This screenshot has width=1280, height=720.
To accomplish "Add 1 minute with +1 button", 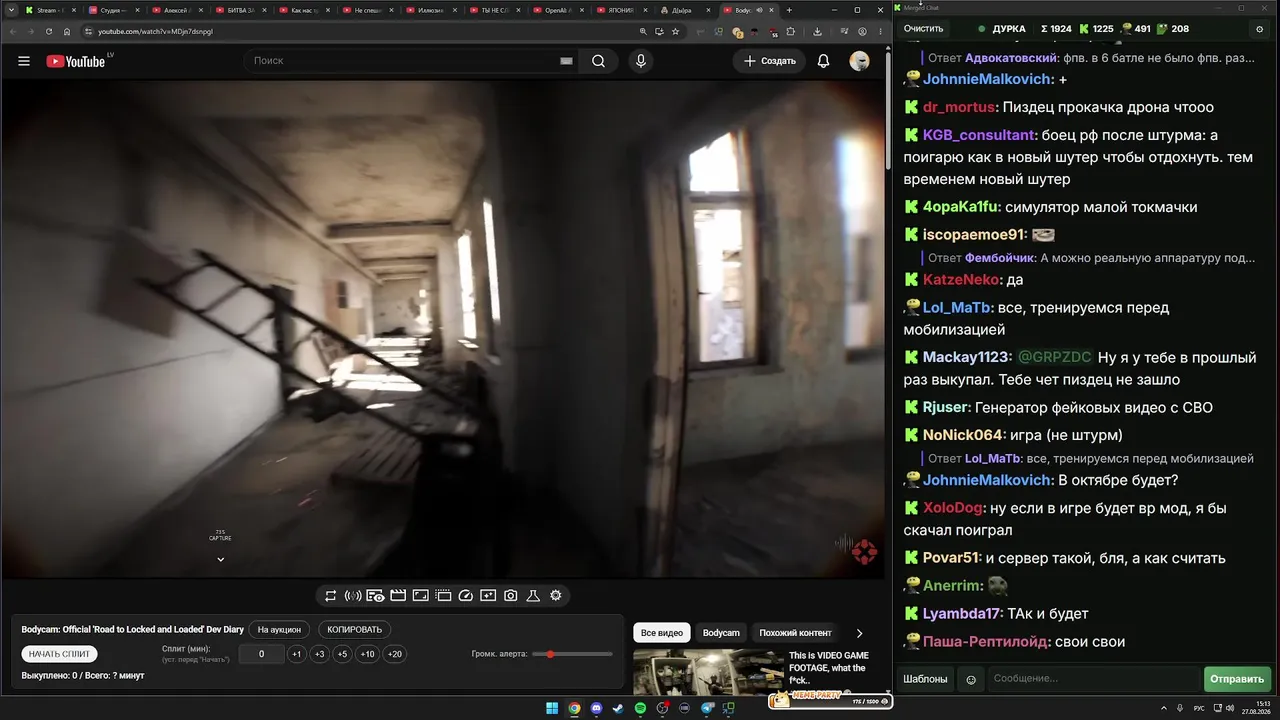I will pyautogui.click(x=296, y=654).
